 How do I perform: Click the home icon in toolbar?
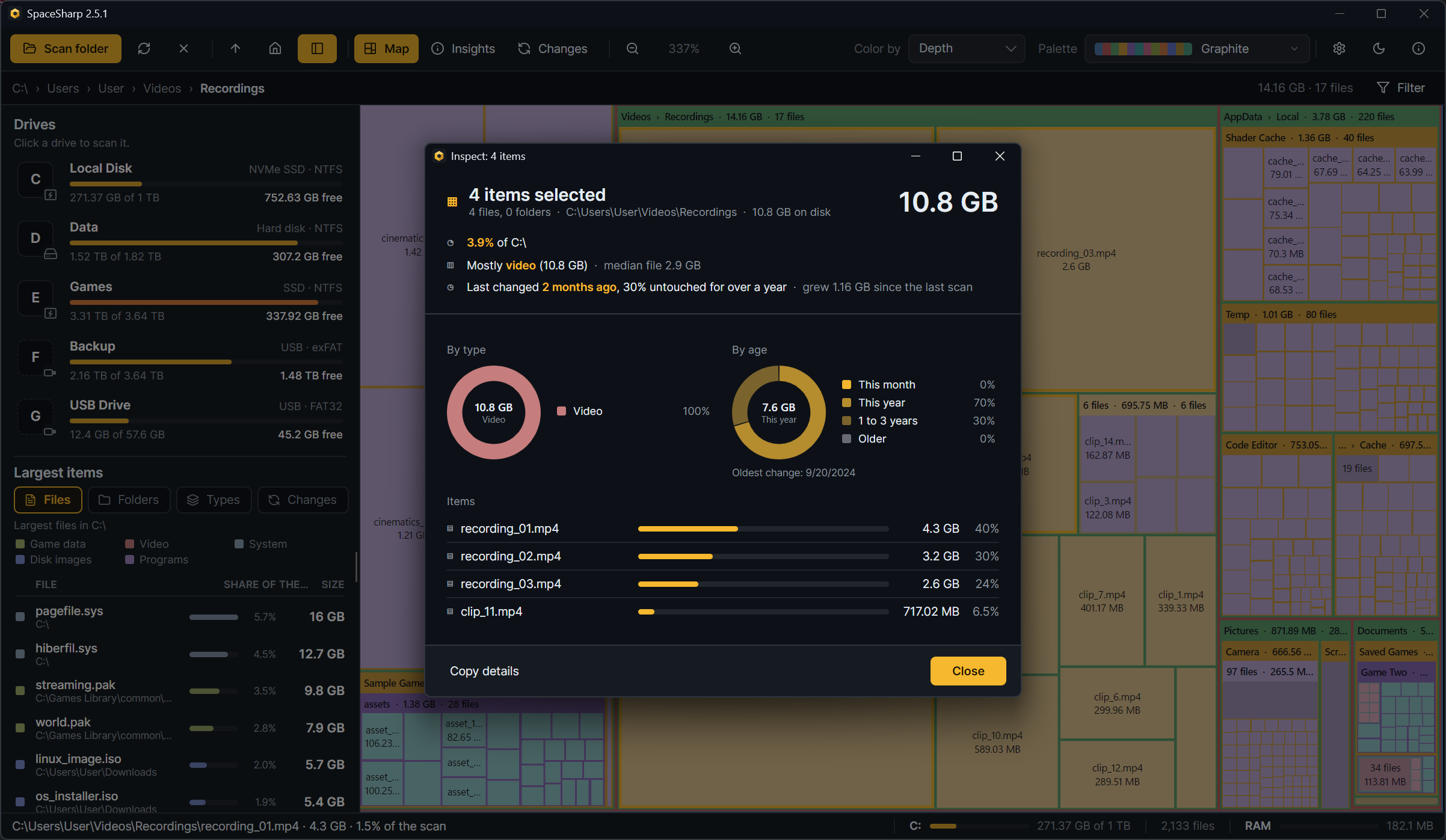pyautogui.click(x=275, y=49)
